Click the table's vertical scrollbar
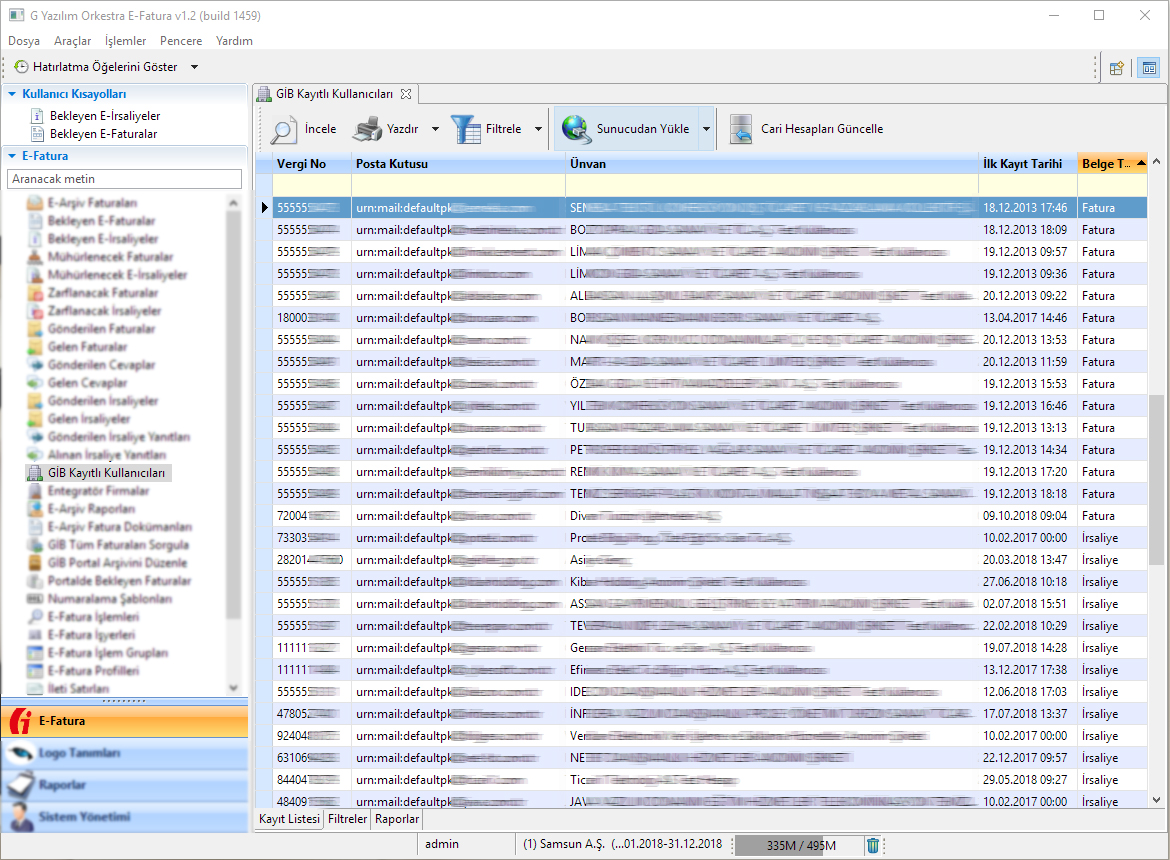 pos(1156,480)
